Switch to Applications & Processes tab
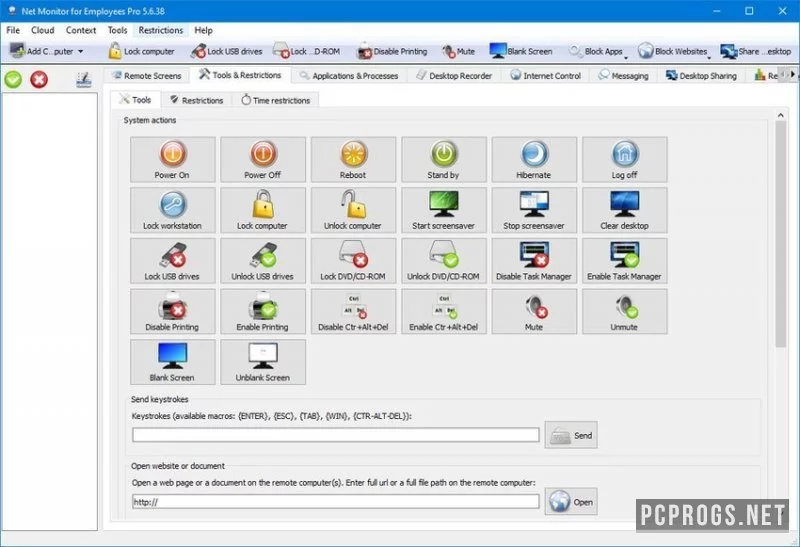This screenshot has height=547, width=800. (x=349, y=76)
